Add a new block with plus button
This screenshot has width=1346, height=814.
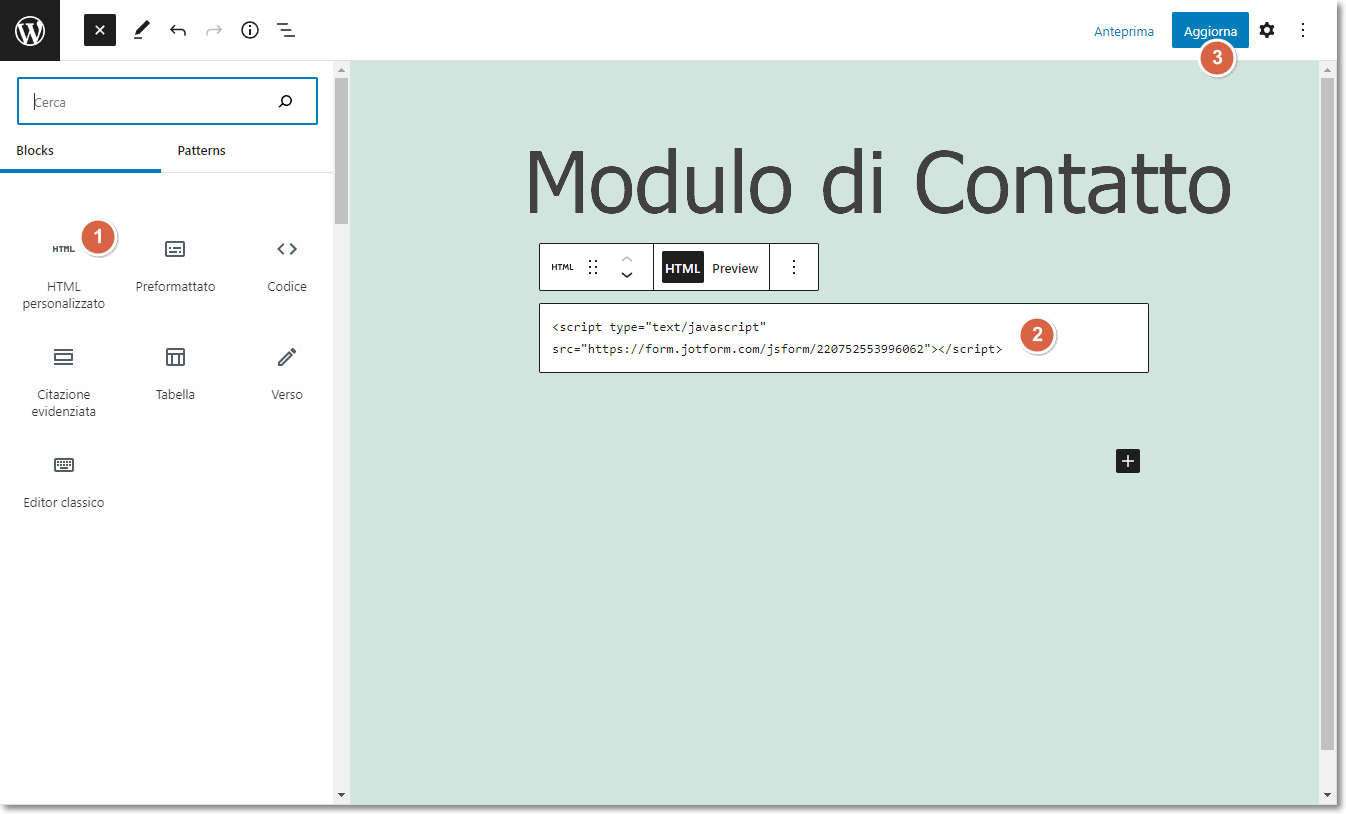tap(1128, 461)
